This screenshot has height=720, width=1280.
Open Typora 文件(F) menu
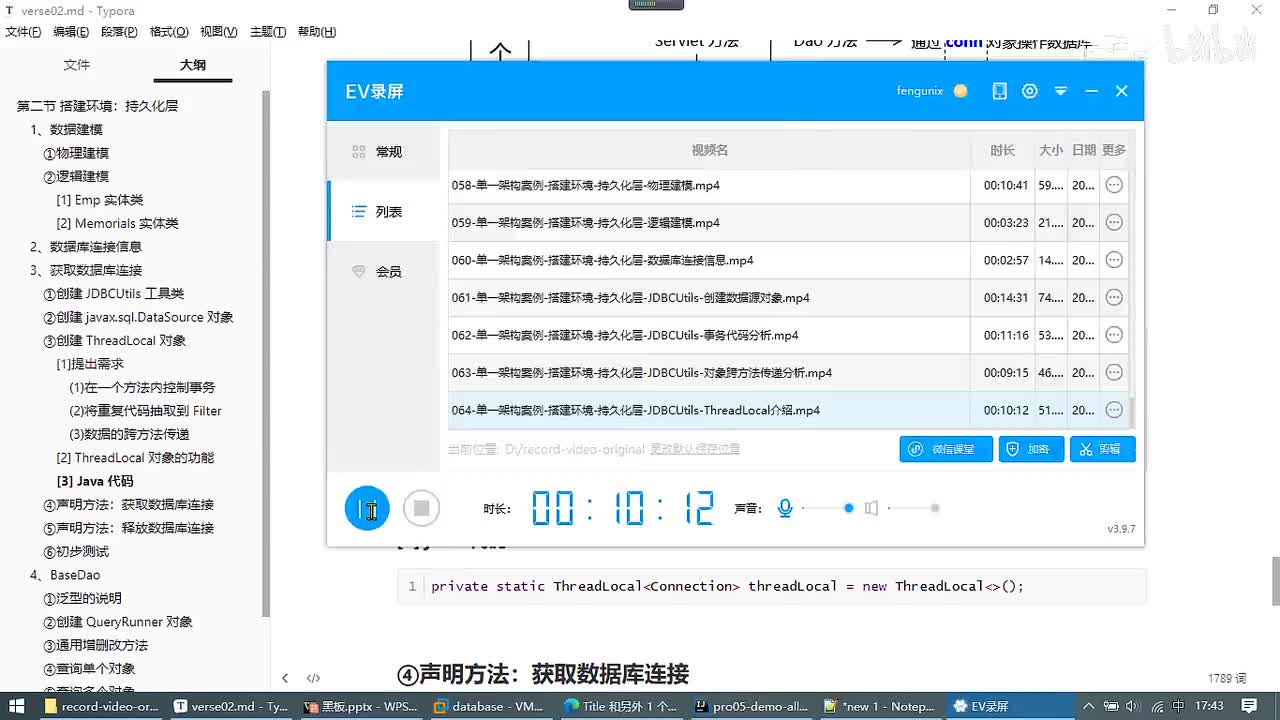23,32
